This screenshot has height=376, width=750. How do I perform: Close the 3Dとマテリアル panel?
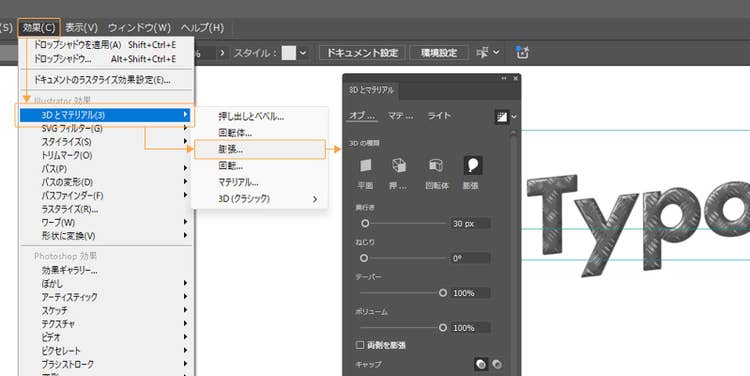[x=515, y=78]
